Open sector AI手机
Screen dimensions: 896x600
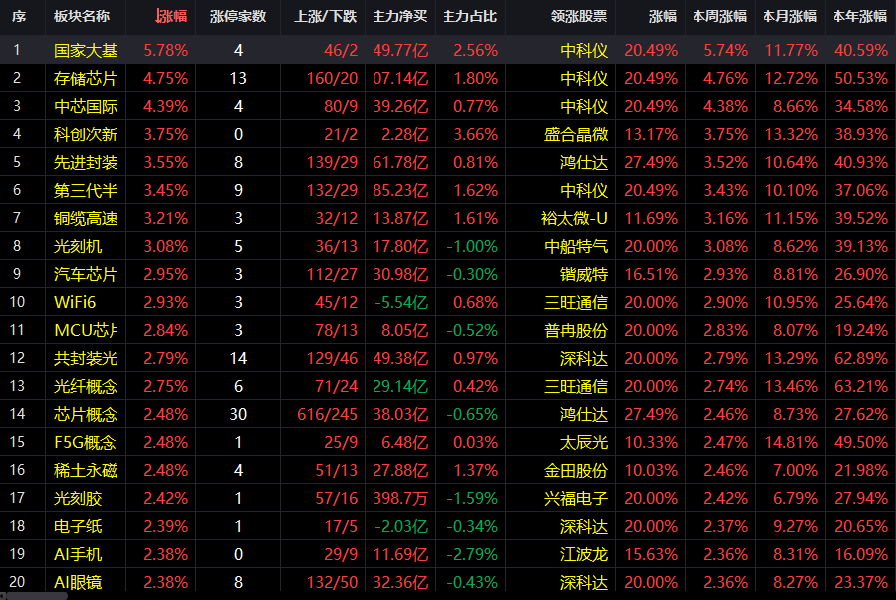point(78,554)
